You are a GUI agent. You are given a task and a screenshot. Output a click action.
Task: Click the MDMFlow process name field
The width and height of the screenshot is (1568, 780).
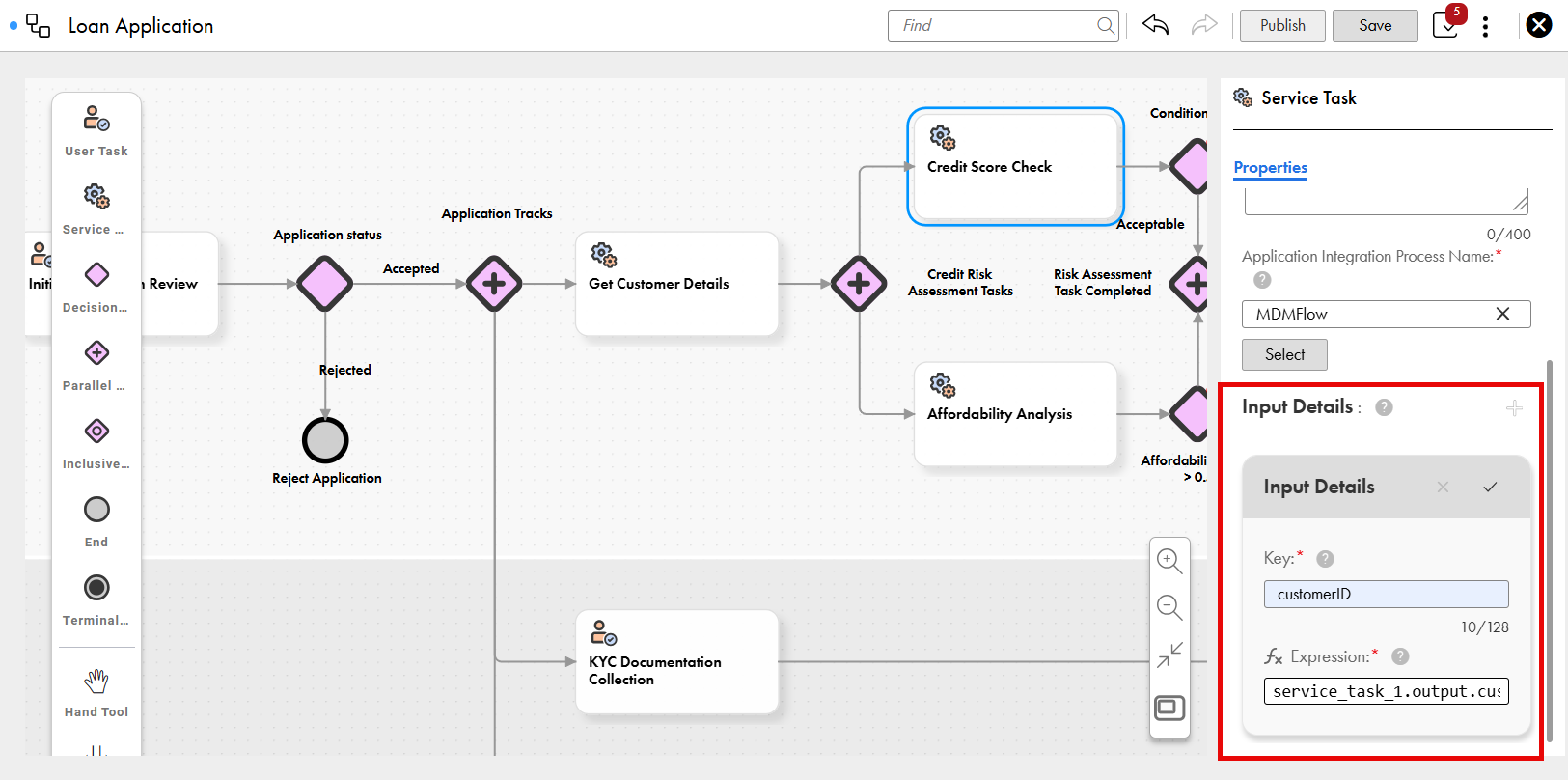pyautogui.click(x=1386, y=314)
